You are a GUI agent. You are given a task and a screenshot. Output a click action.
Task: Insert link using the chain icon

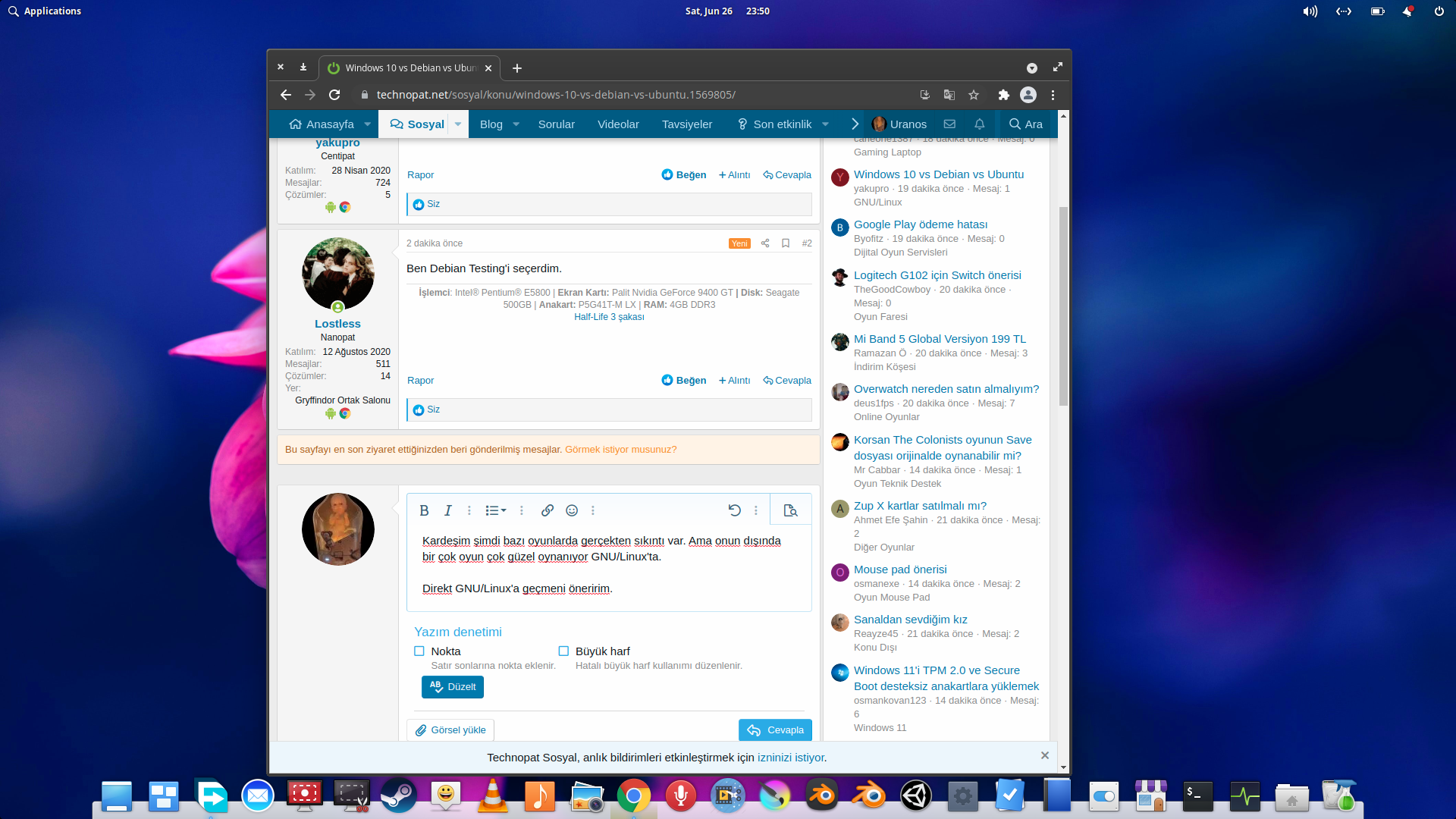click(548, 510)
